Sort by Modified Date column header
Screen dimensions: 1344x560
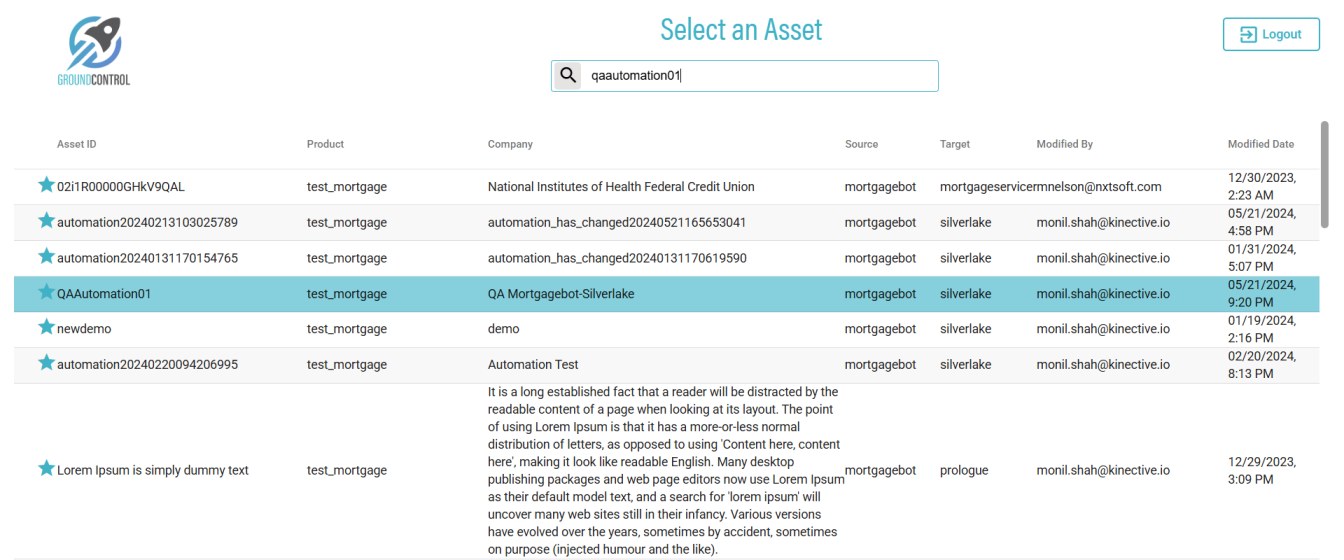1260,144
